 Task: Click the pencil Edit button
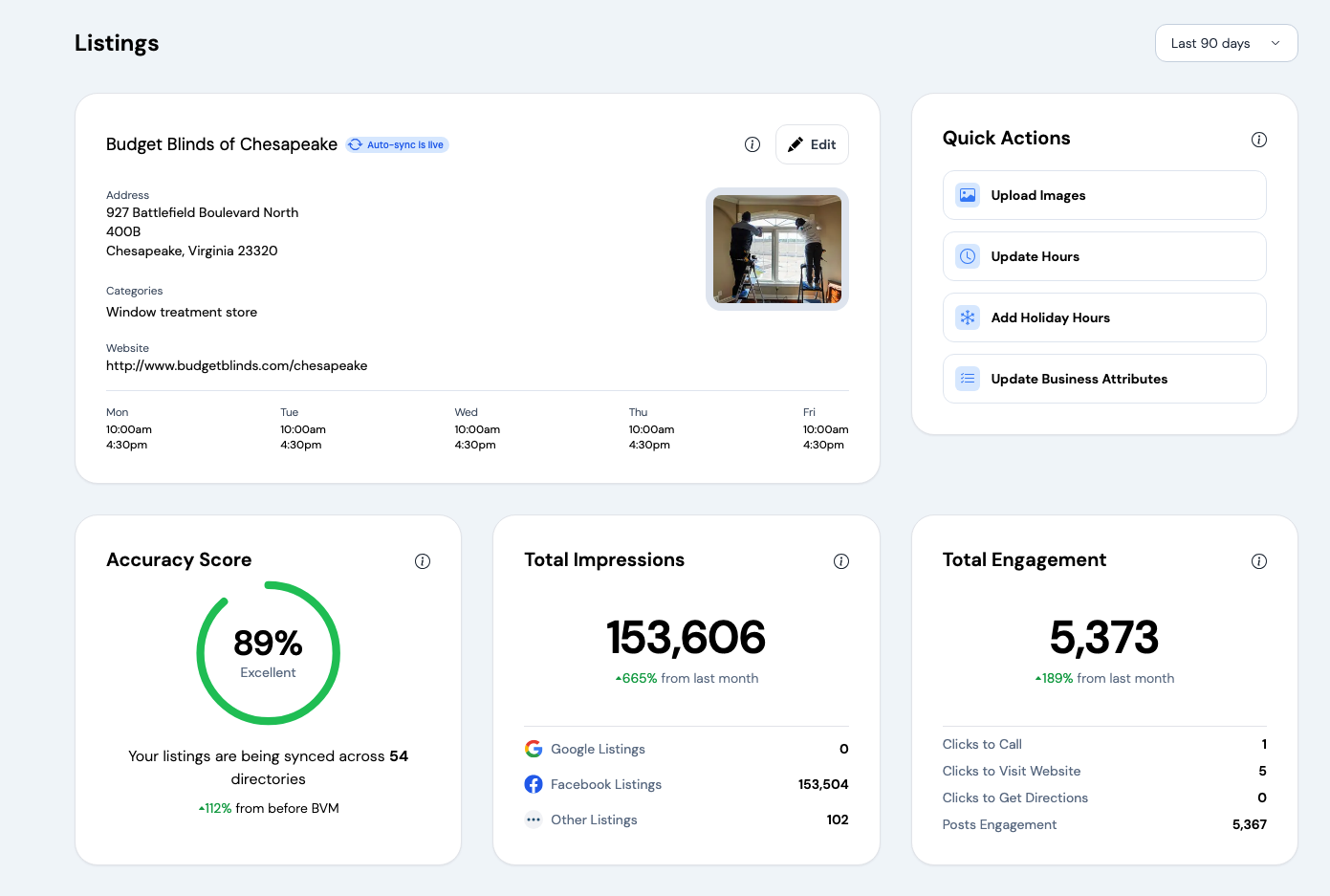coord(812,144)
